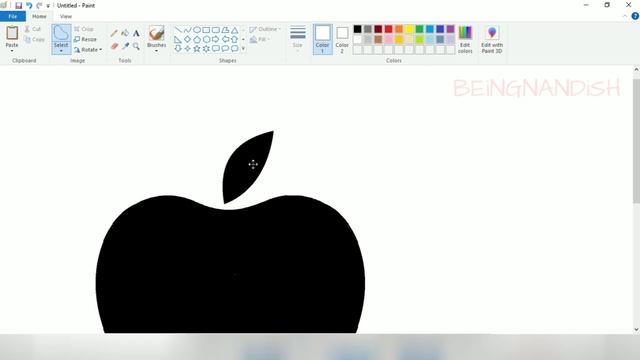Open the Paste dropdown arrow
The width and height of the screenshot is (640, 360).
point(12,51)
